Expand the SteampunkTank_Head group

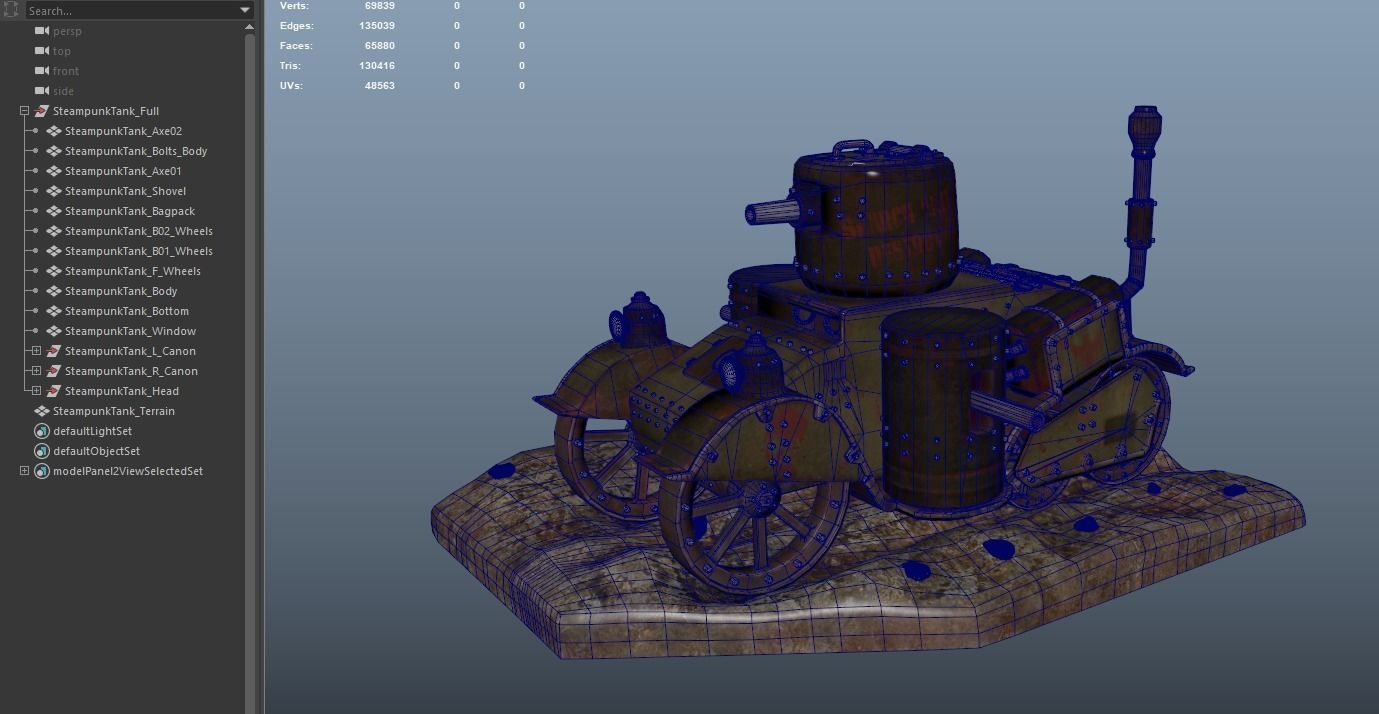click(36, 391)
